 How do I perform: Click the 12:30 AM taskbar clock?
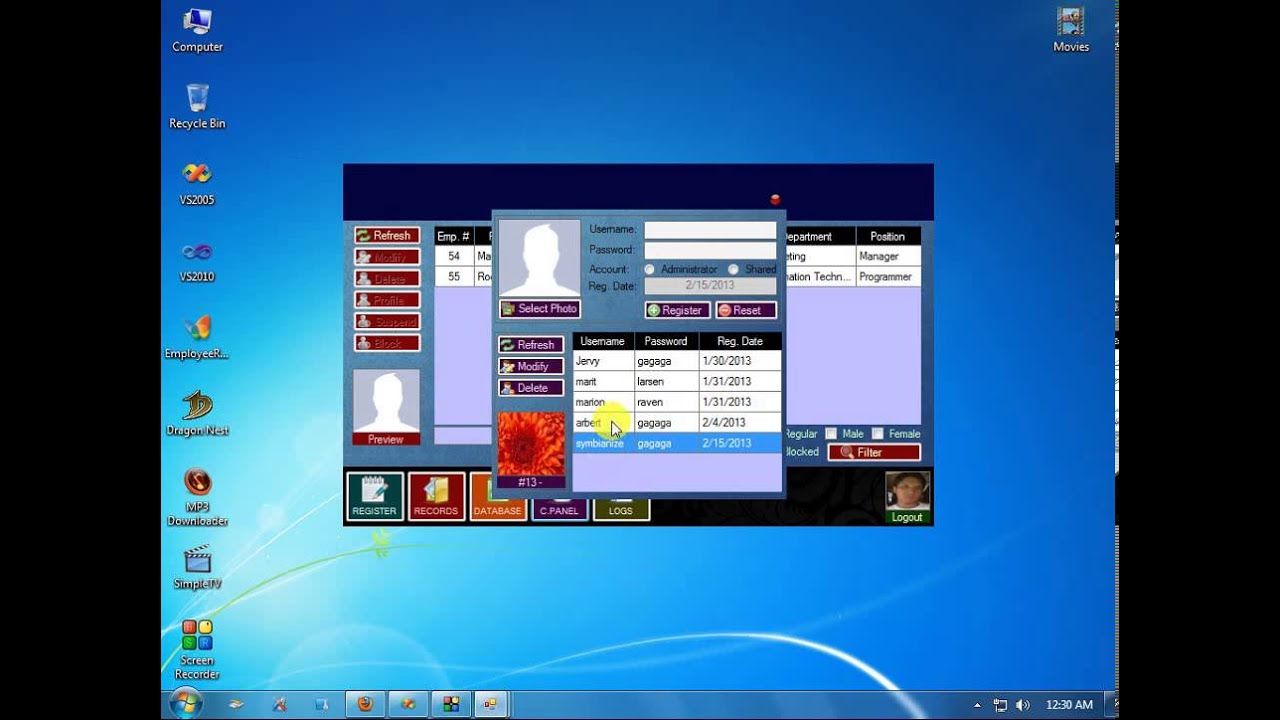coord(1069,705)
